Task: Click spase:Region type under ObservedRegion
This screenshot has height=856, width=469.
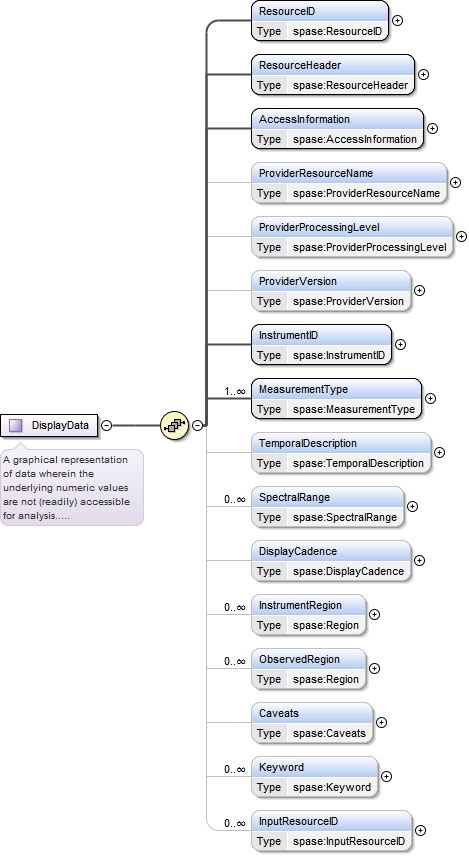Action: [326, 680]
